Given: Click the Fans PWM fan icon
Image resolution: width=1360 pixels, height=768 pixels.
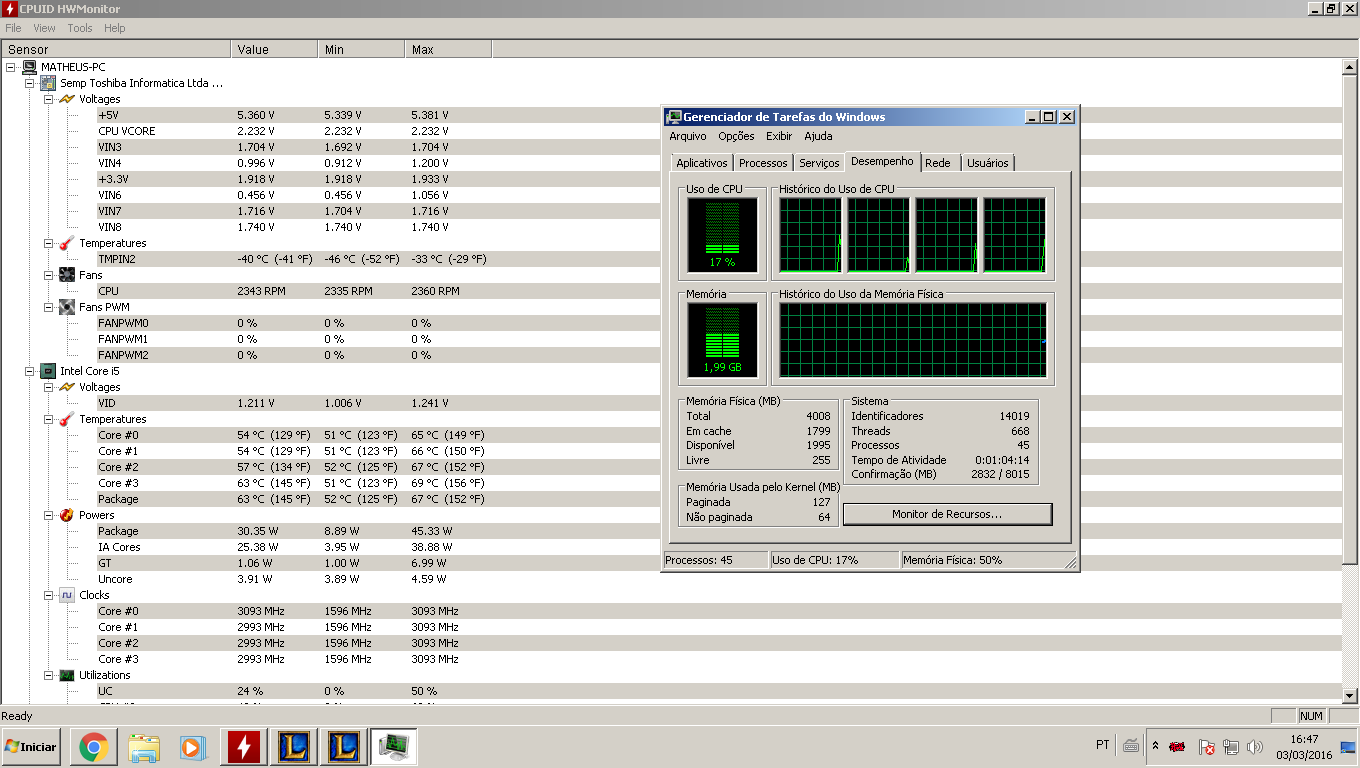Looking at the screenshot, I should click(67, 307).
